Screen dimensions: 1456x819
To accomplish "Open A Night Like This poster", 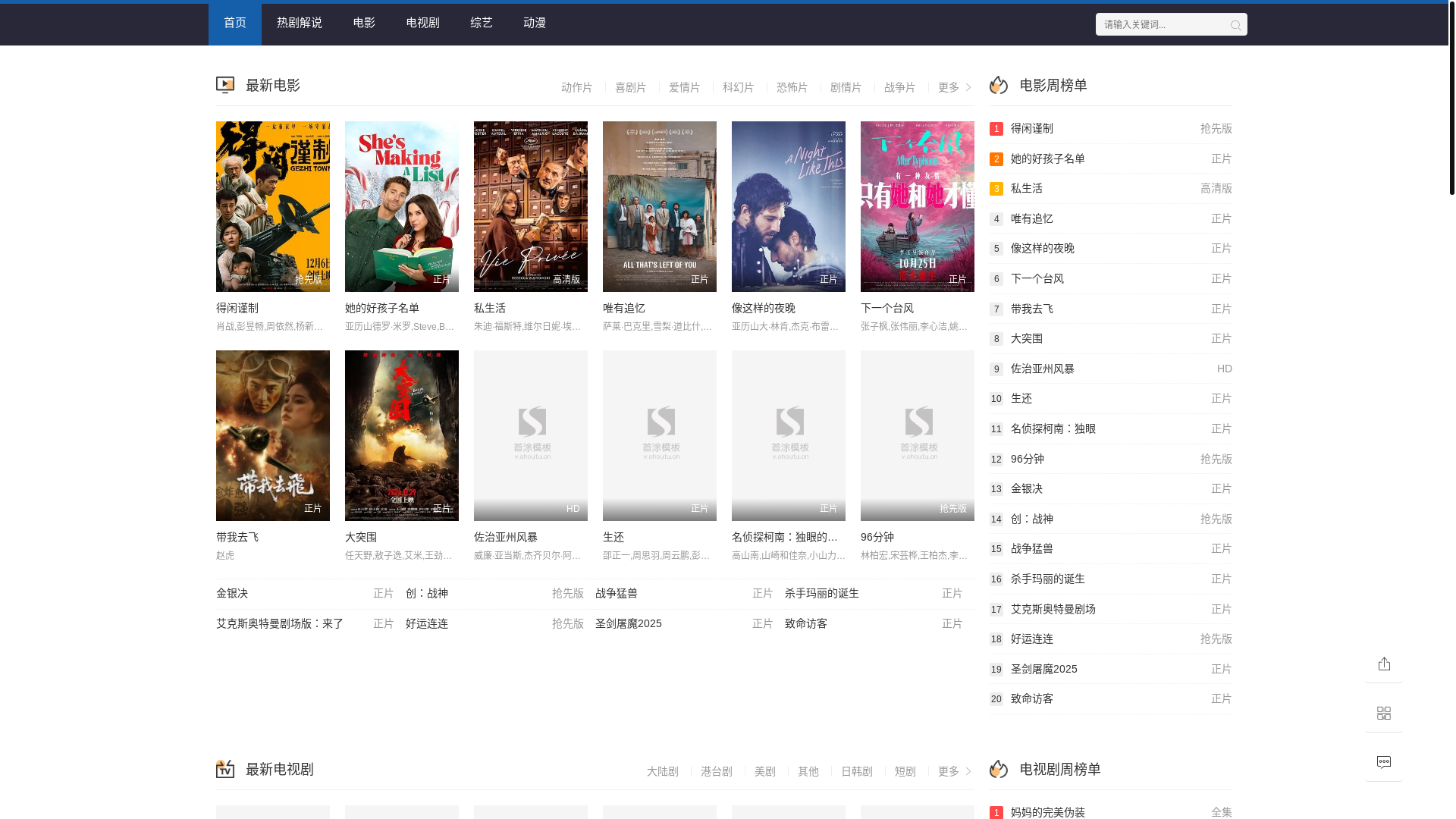I will [x=789, y=206].
